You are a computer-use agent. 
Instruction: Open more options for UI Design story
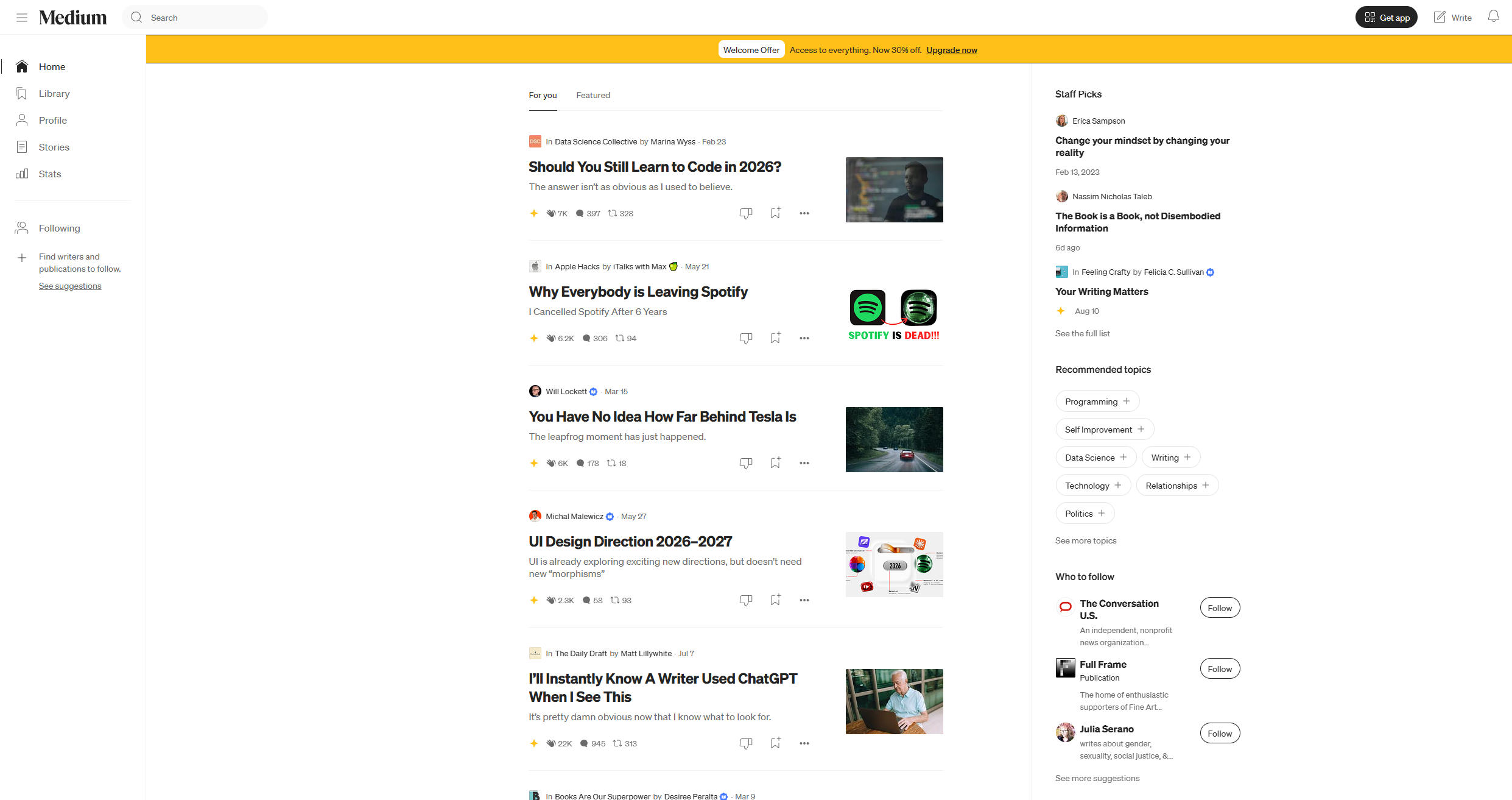(x=804, y=600)
